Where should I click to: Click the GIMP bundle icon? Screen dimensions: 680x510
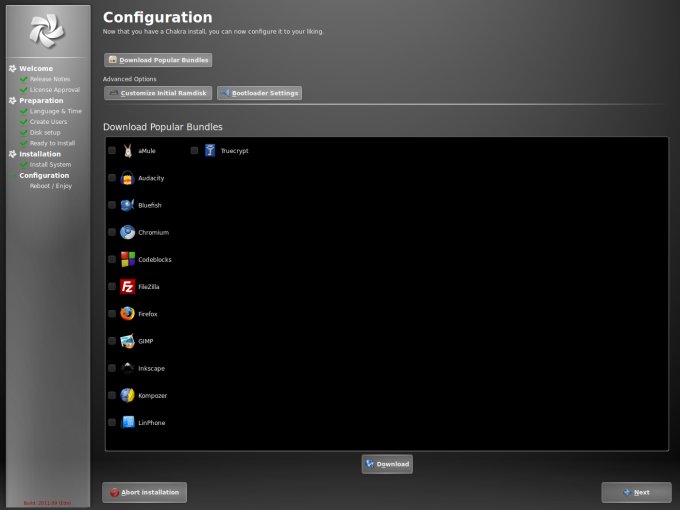128,341
